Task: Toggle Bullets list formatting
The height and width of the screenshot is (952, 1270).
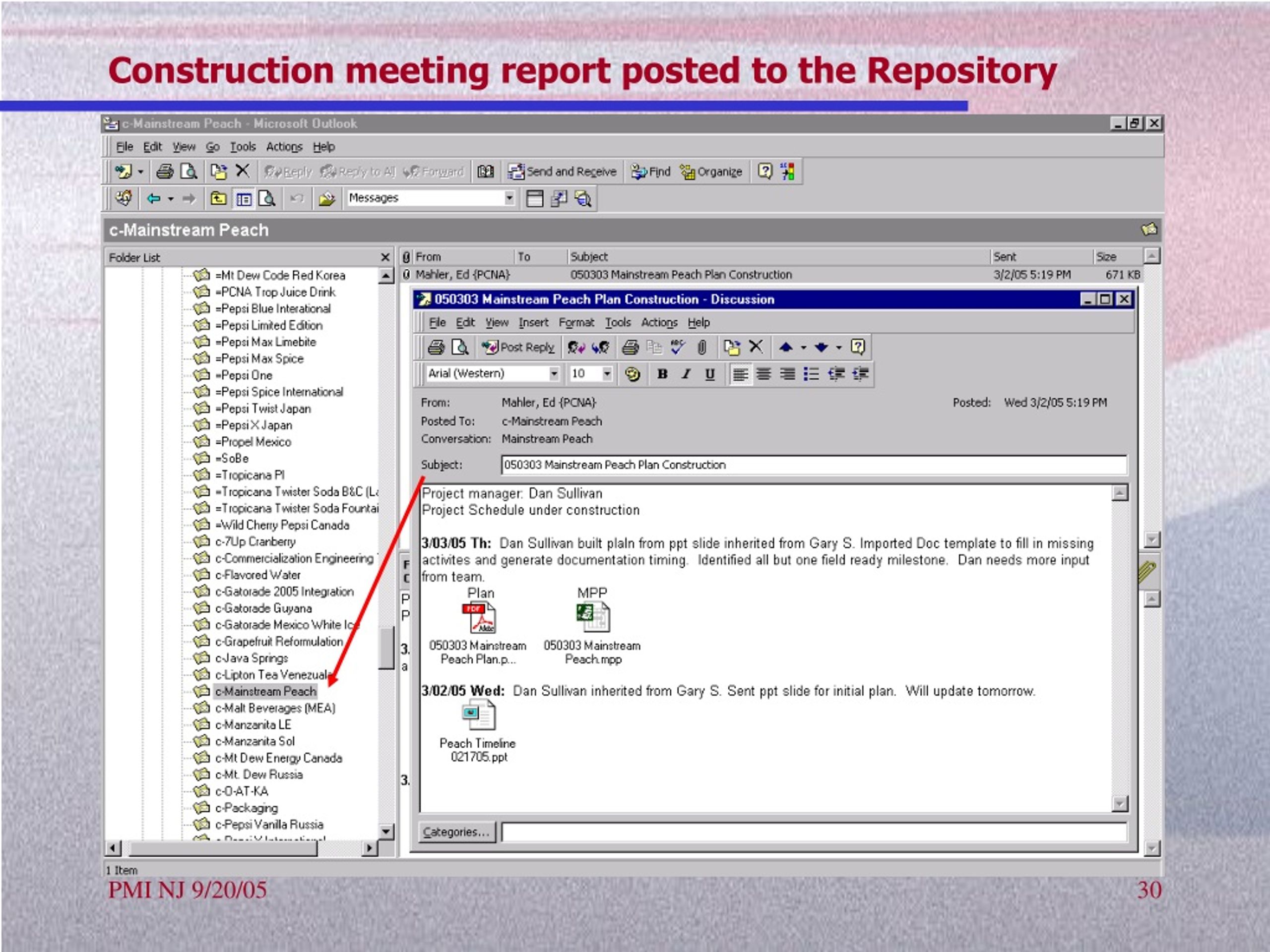Action: click(x=811, y=374)
